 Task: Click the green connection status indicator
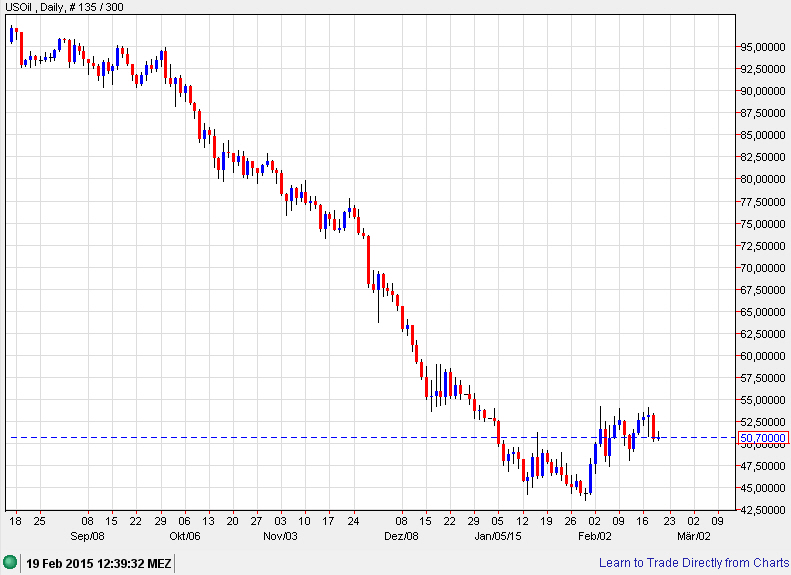(10, 562)
